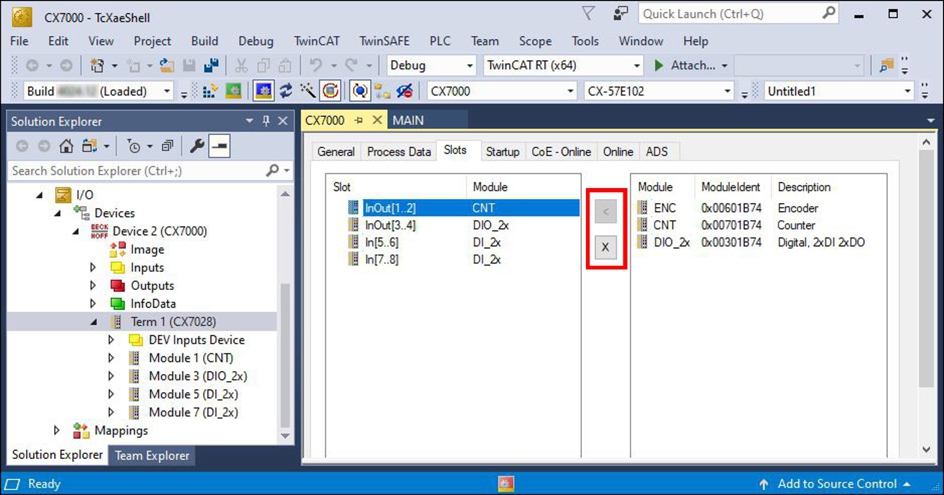Open the Build (Loaded) version dropdown
This screenshot has height=495, width=944.
pos(167,92)
